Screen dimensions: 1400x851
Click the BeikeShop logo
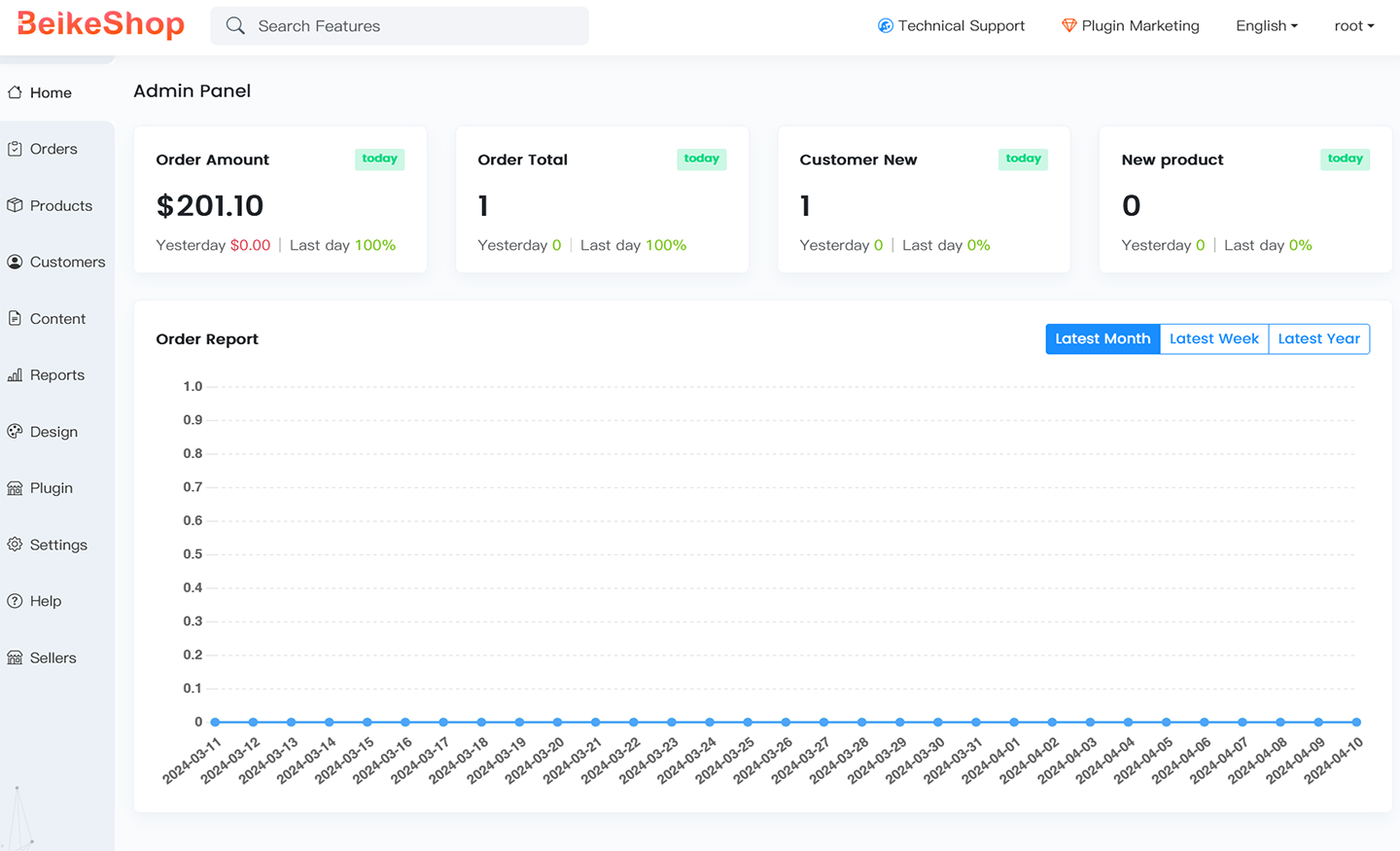pos(101,23)
